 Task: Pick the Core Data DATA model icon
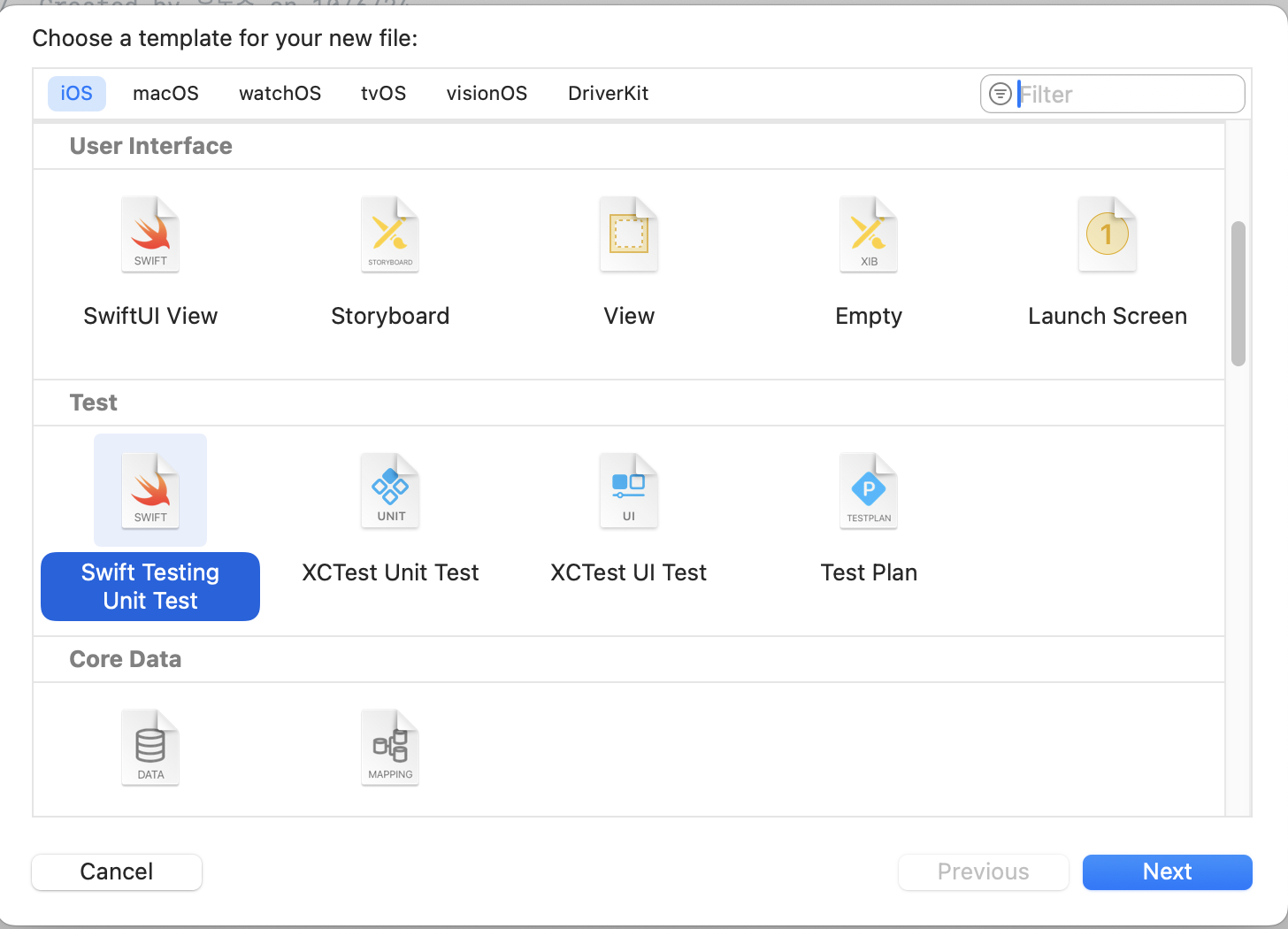(x=150, y=748)
